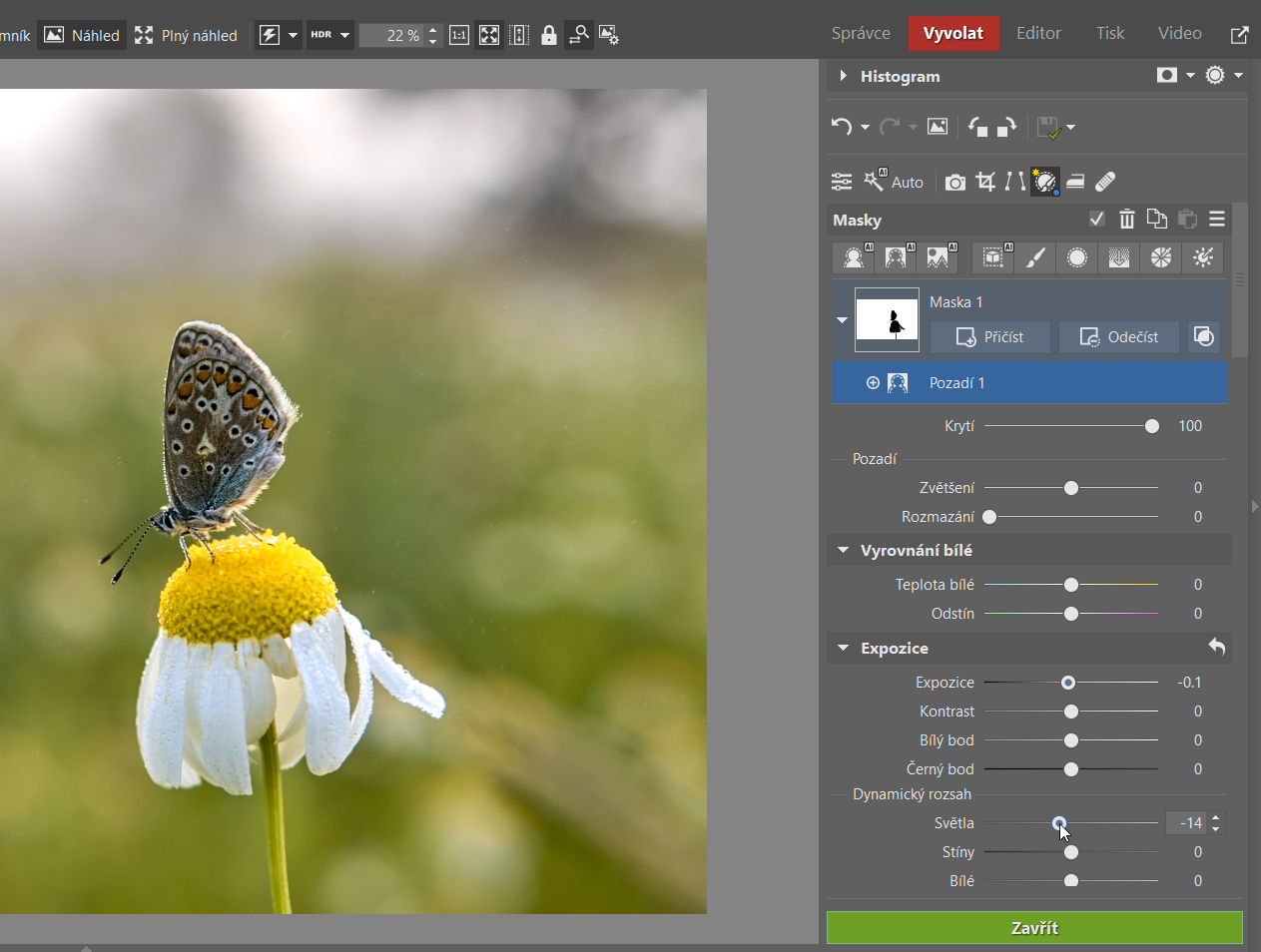Click the gradient filter mask tool
The image size is (1261, 952).
[x=1119, y=257]
